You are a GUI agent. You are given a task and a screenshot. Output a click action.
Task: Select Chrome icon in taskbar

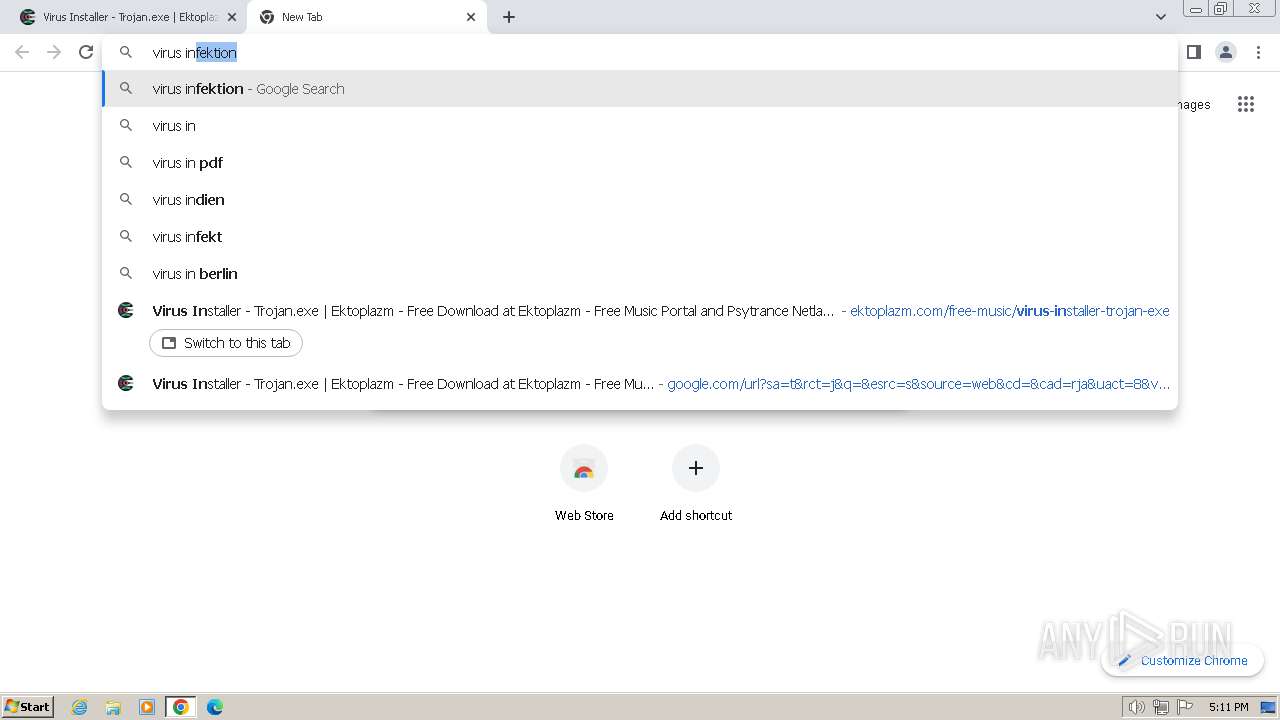[x=181, y=707]
